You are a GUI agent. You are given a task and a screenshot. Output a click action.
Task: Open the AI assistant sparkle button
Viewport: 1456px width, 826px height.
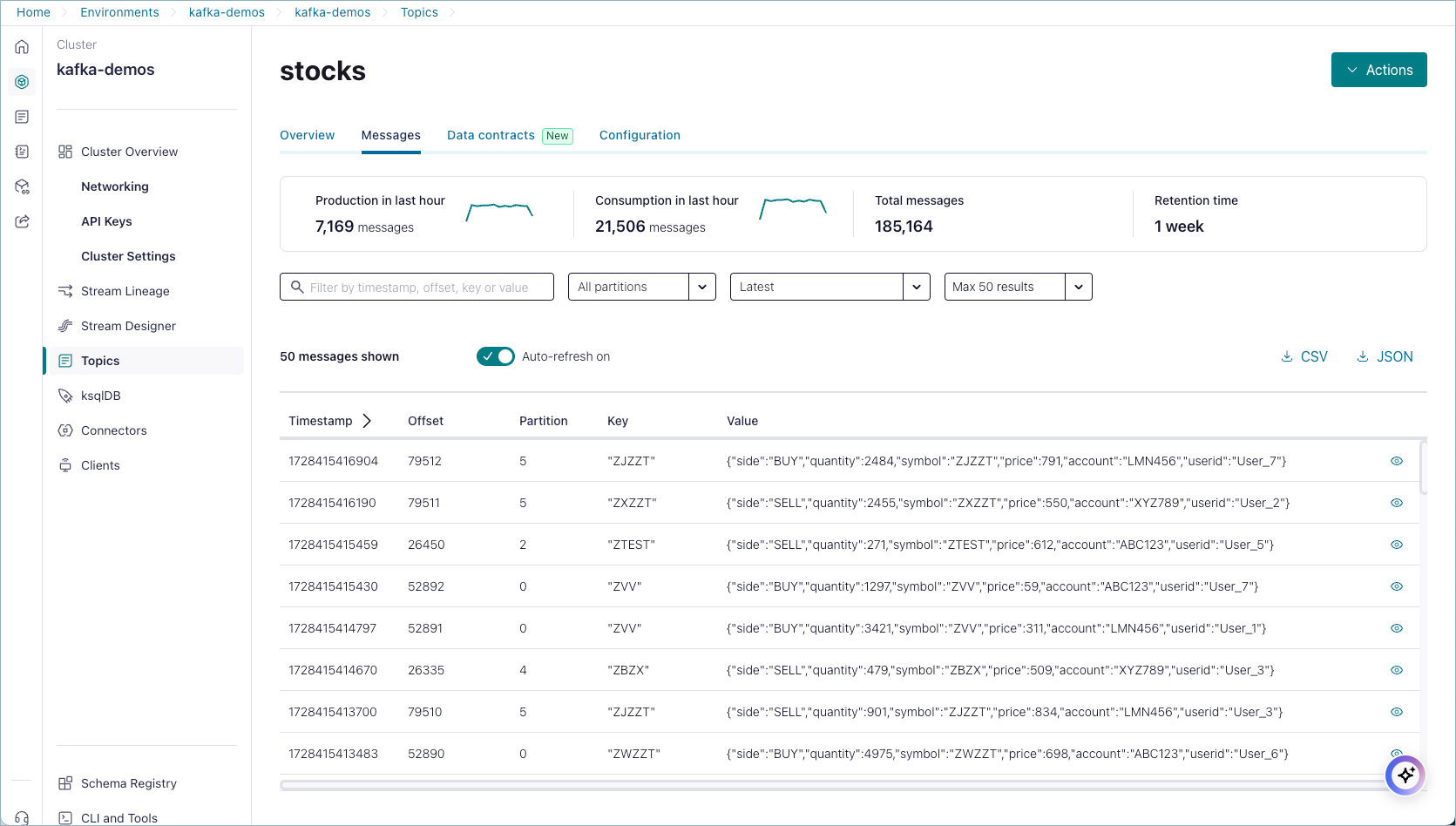pos(1405,775)
